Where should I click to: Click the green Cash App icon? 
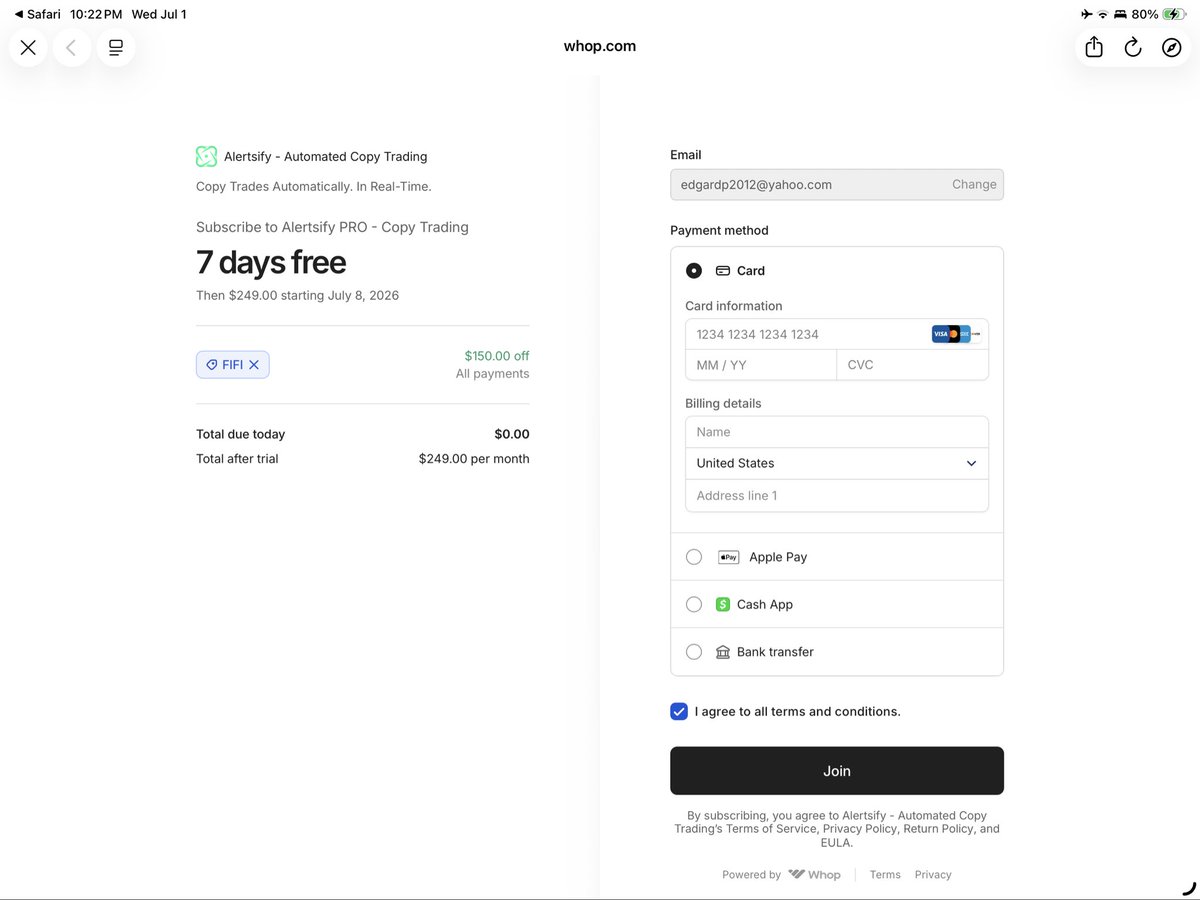click(723, 604)
